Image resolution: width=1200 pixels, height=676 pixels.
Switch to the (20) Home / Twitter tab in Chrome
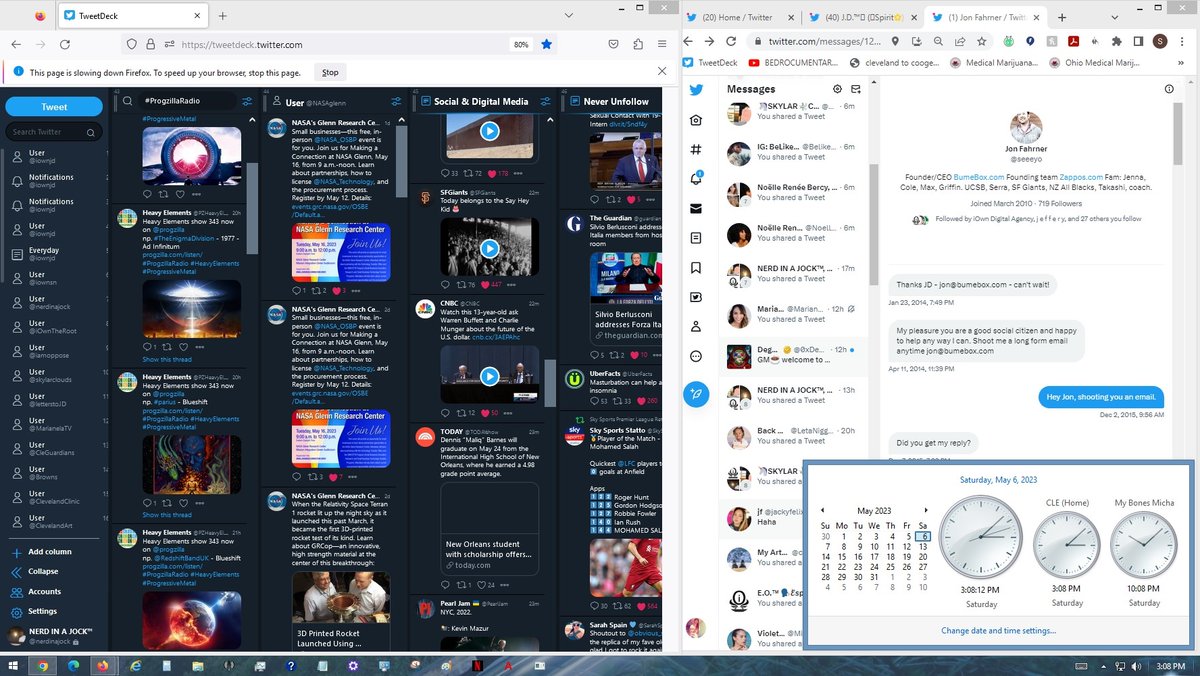(x=741, y=17)
